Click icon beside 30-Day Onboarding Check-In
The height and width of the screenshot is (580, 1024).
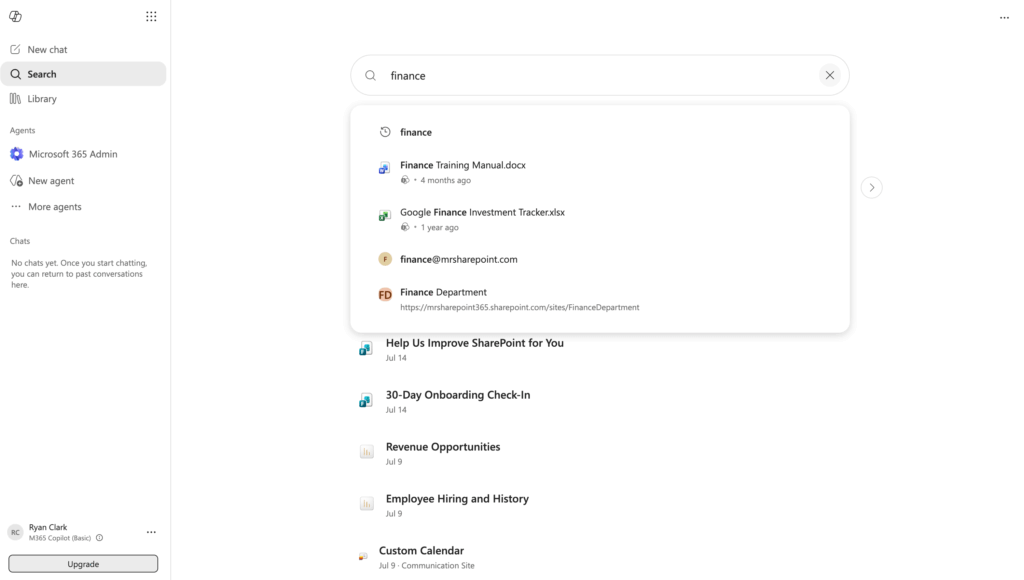coord(366,400)
